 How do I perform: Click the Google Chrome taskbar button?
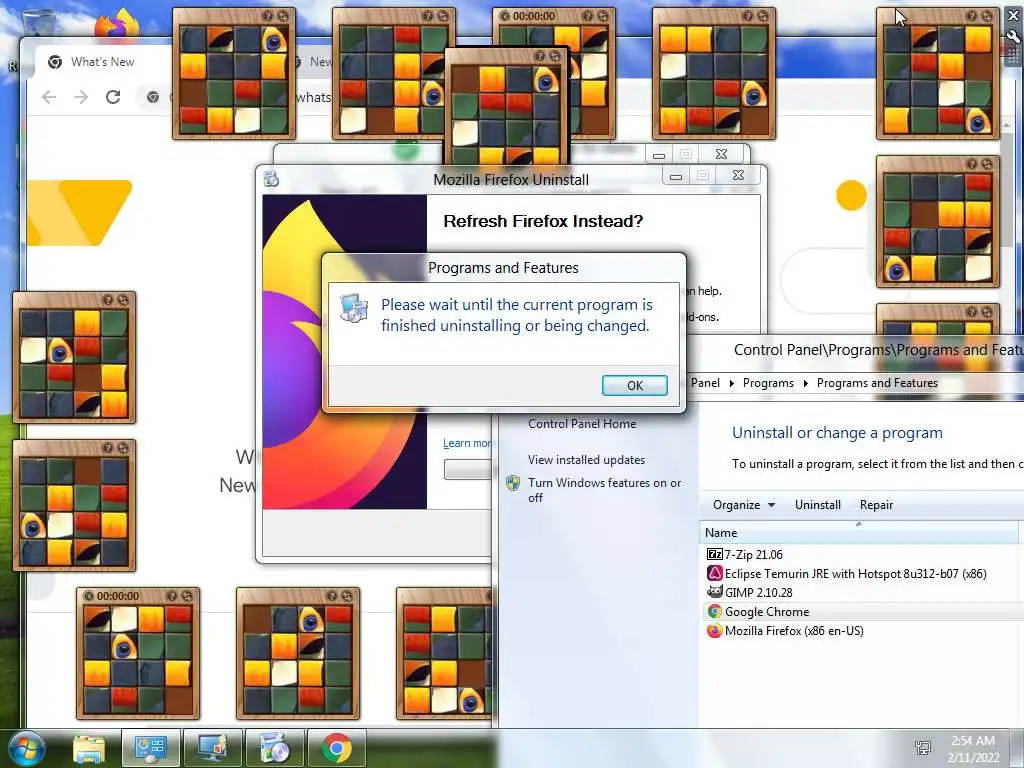pos(337,748)
